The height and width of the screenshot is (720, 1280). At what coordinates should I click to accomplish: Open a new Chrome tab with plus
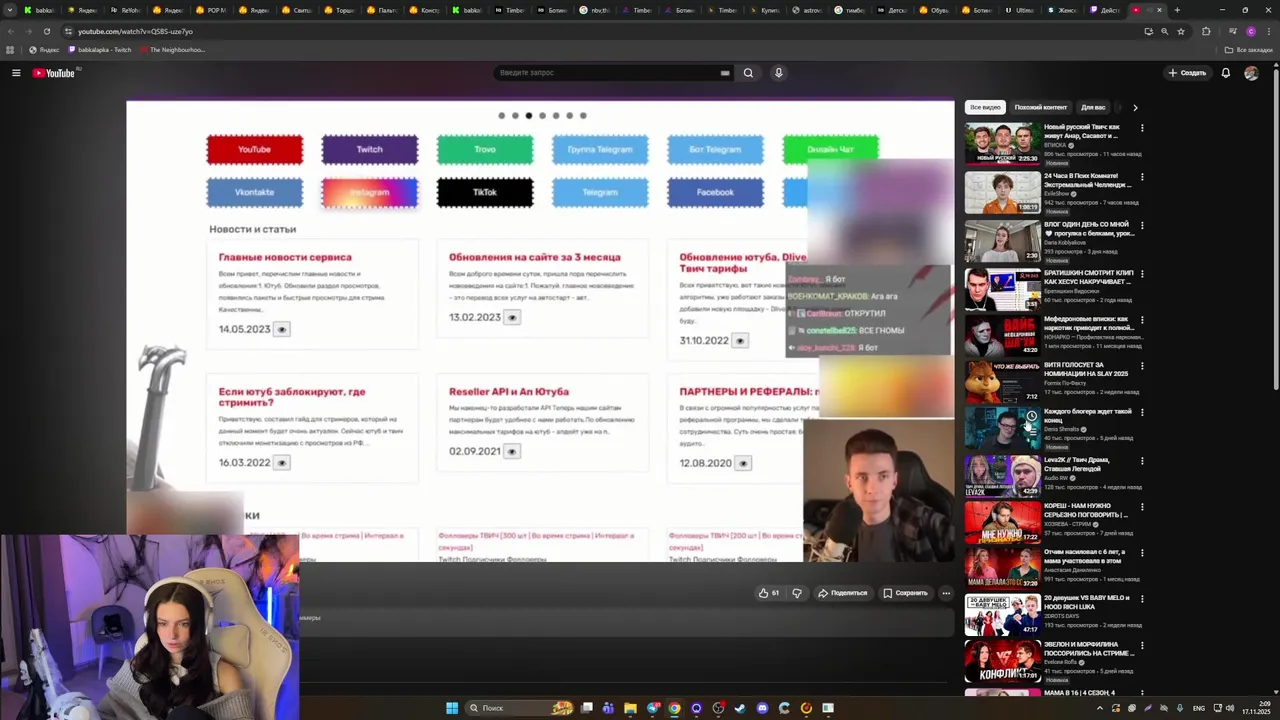pos(1177,10)
